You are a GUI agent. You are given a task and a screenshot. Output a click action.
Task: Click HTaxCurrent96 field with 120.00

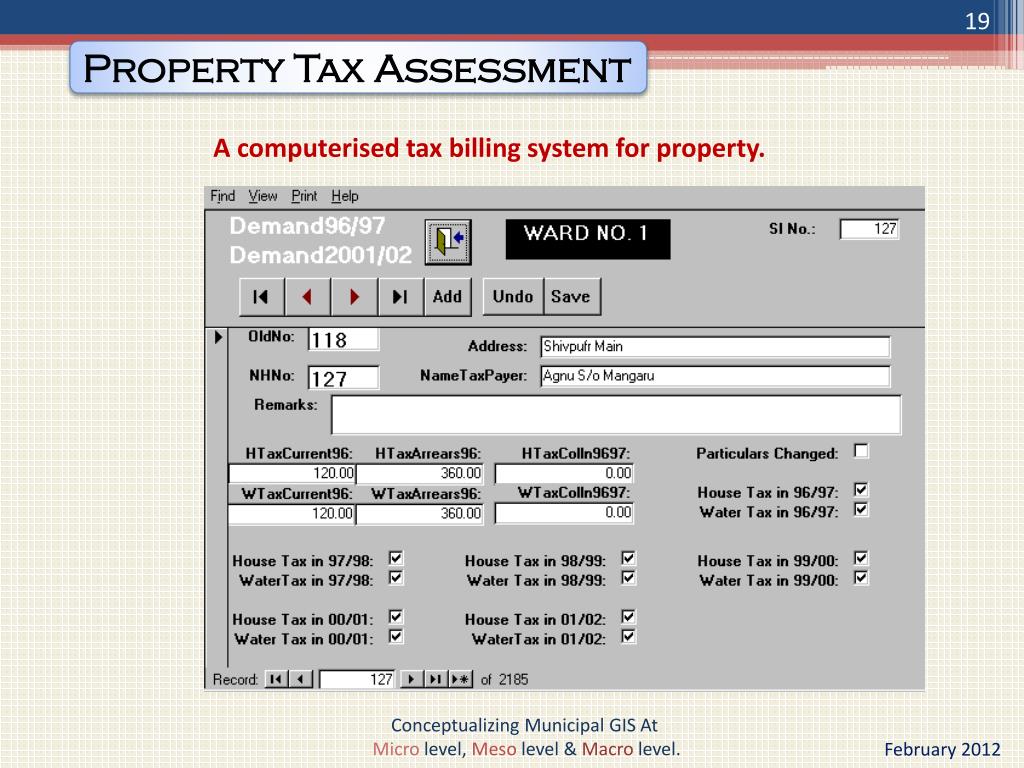point(291,473)
